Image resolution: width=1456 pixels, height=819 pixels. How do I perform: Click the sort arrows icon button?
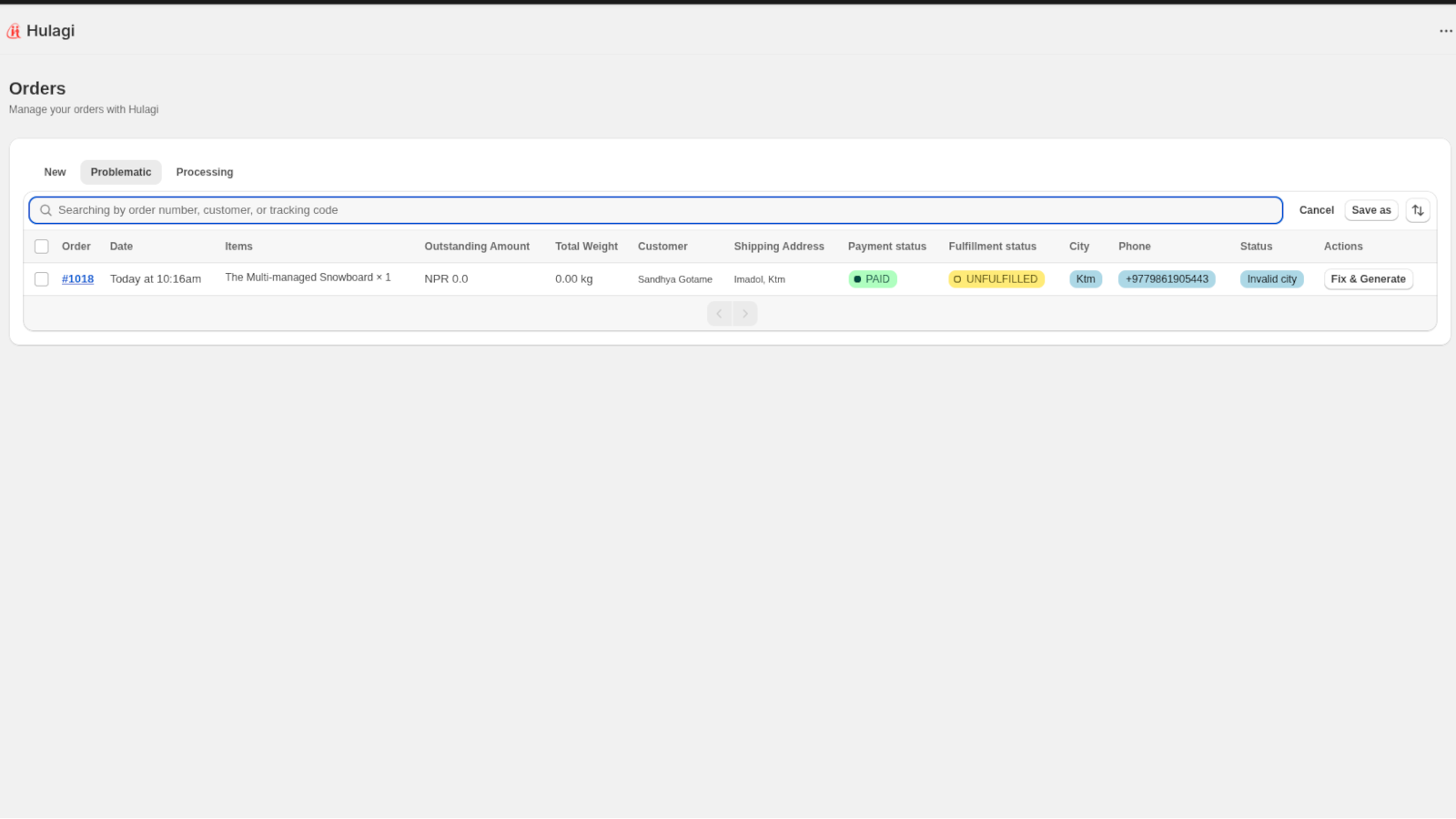pos(1417,210)
